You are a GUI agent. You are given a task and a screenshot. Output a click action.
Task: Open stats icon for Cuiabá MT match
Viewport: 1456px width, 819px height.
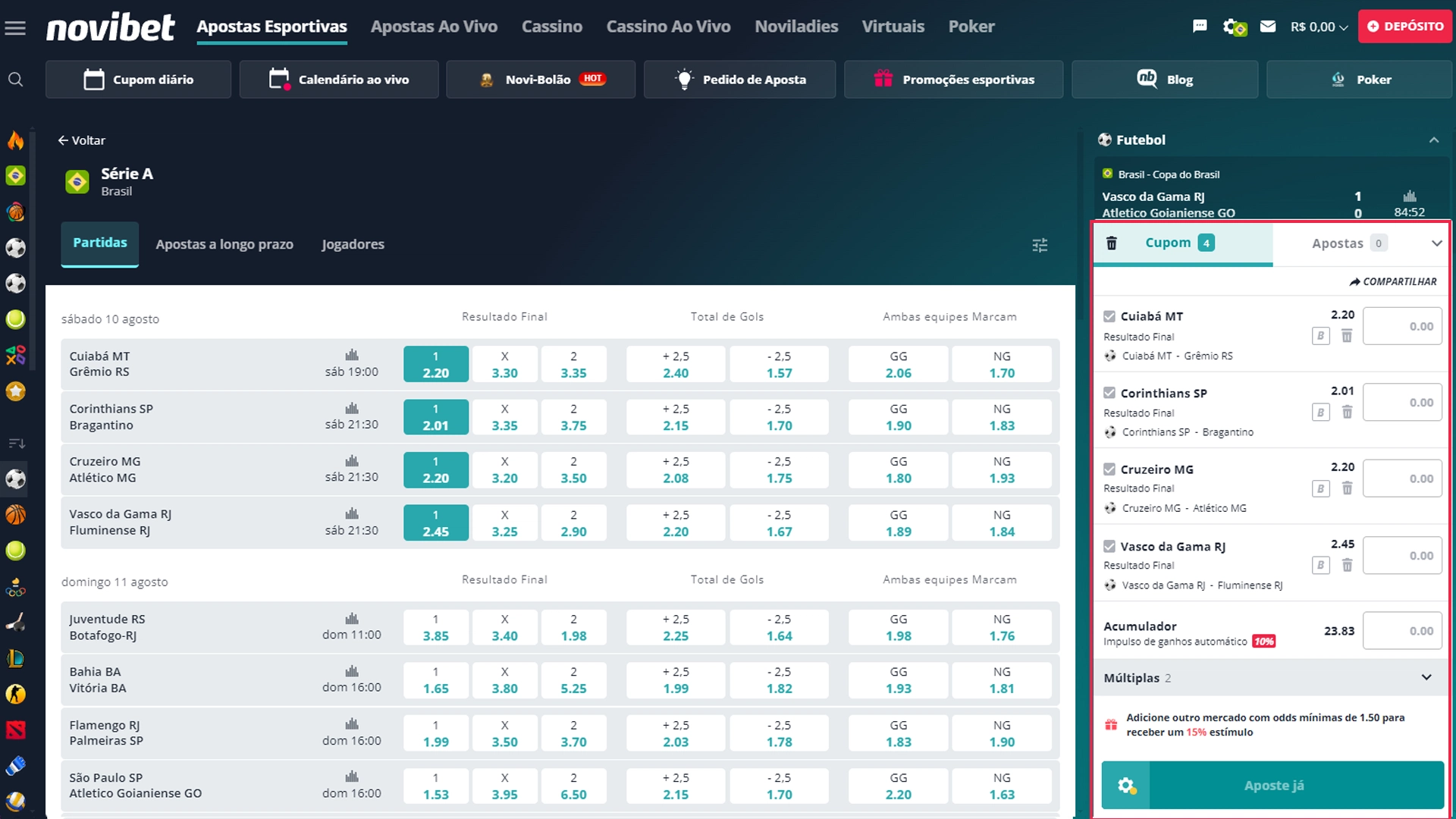(x=352, y=355)
